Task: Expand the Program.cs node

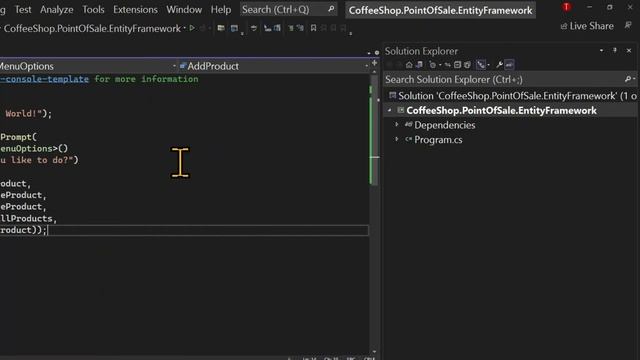Action: pos(396,140)
